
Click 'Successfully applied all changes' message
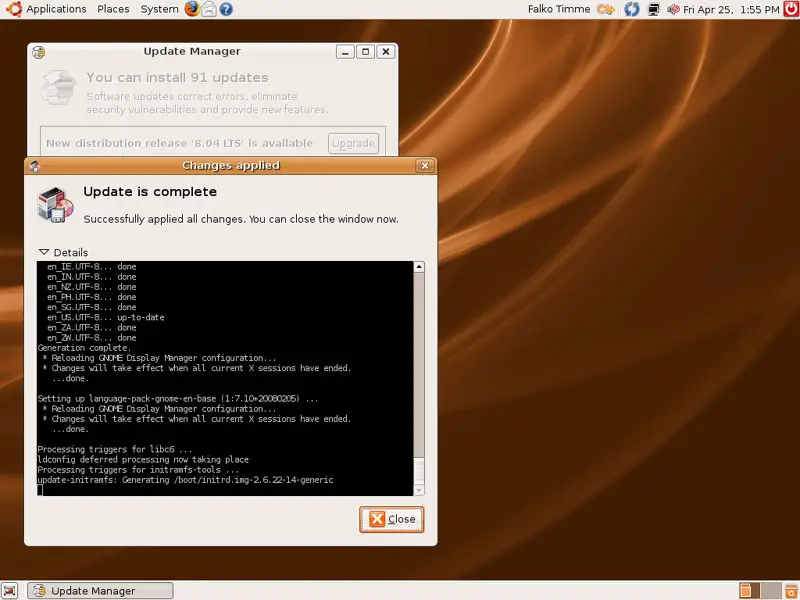point(241,219)
